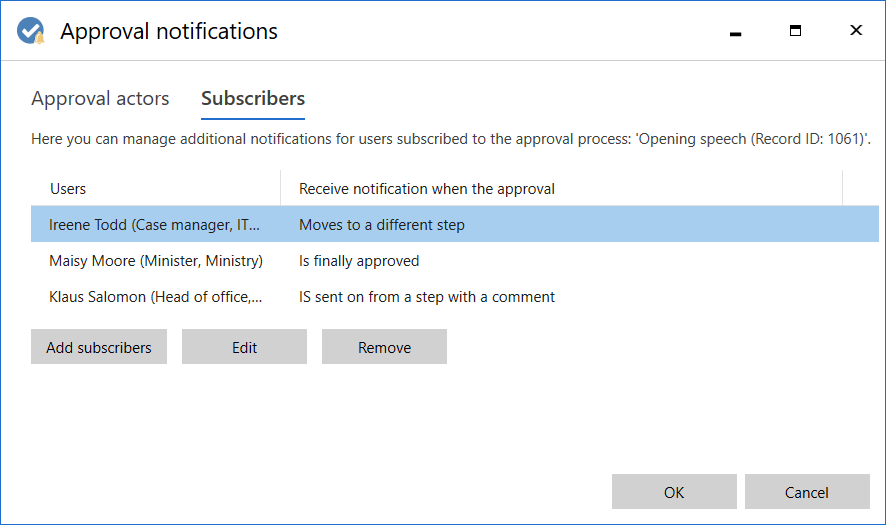Click the 'Is finally approved' cell
The image size is (886, 525).
pyautogui.click(x=359, y=261)
